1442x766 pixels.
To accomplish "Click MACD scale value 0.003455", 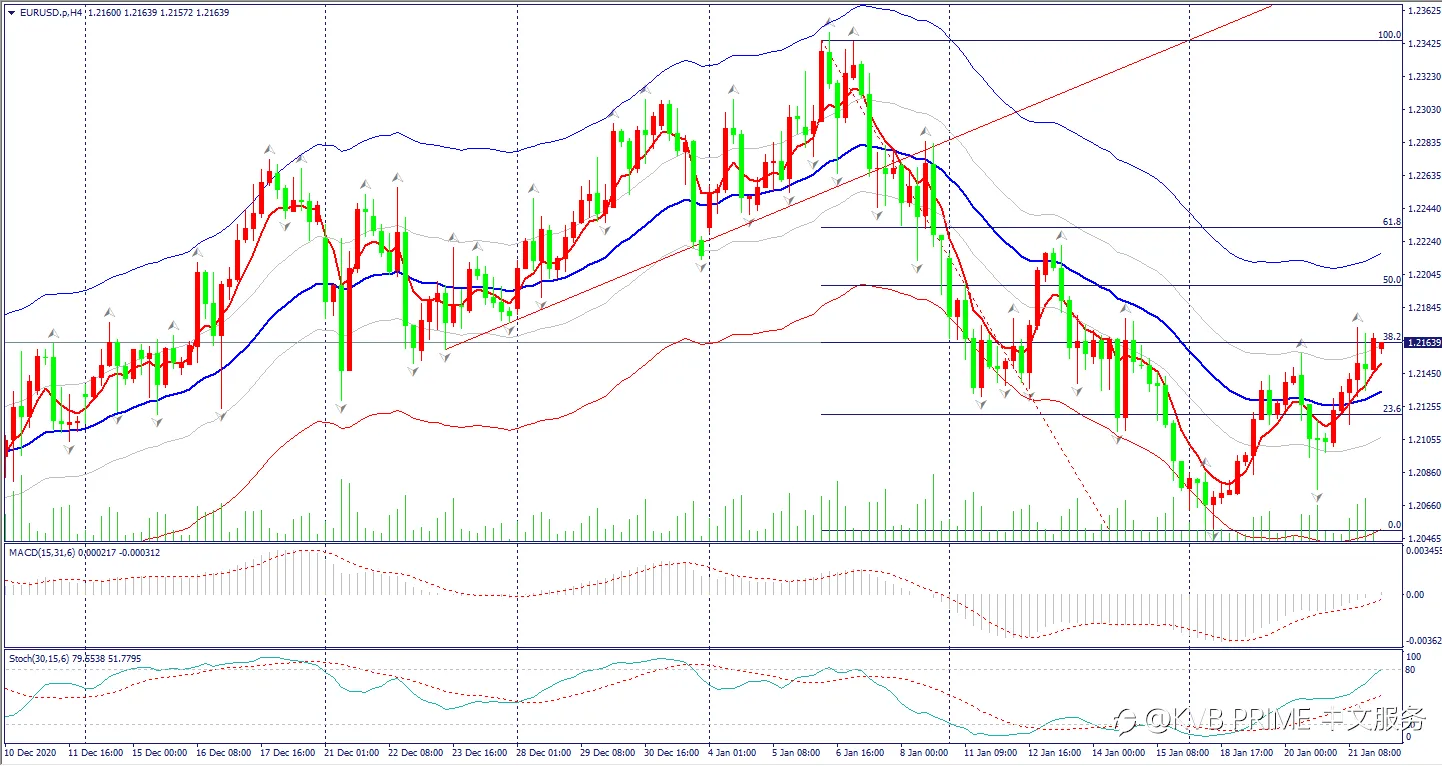I will click(x=1424, y=552).
